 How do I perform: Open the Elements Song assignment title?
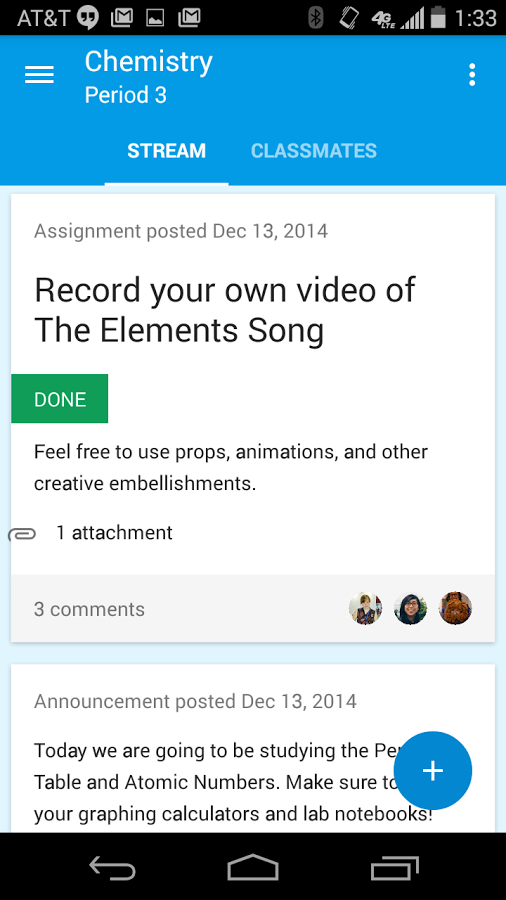point(225,310)
